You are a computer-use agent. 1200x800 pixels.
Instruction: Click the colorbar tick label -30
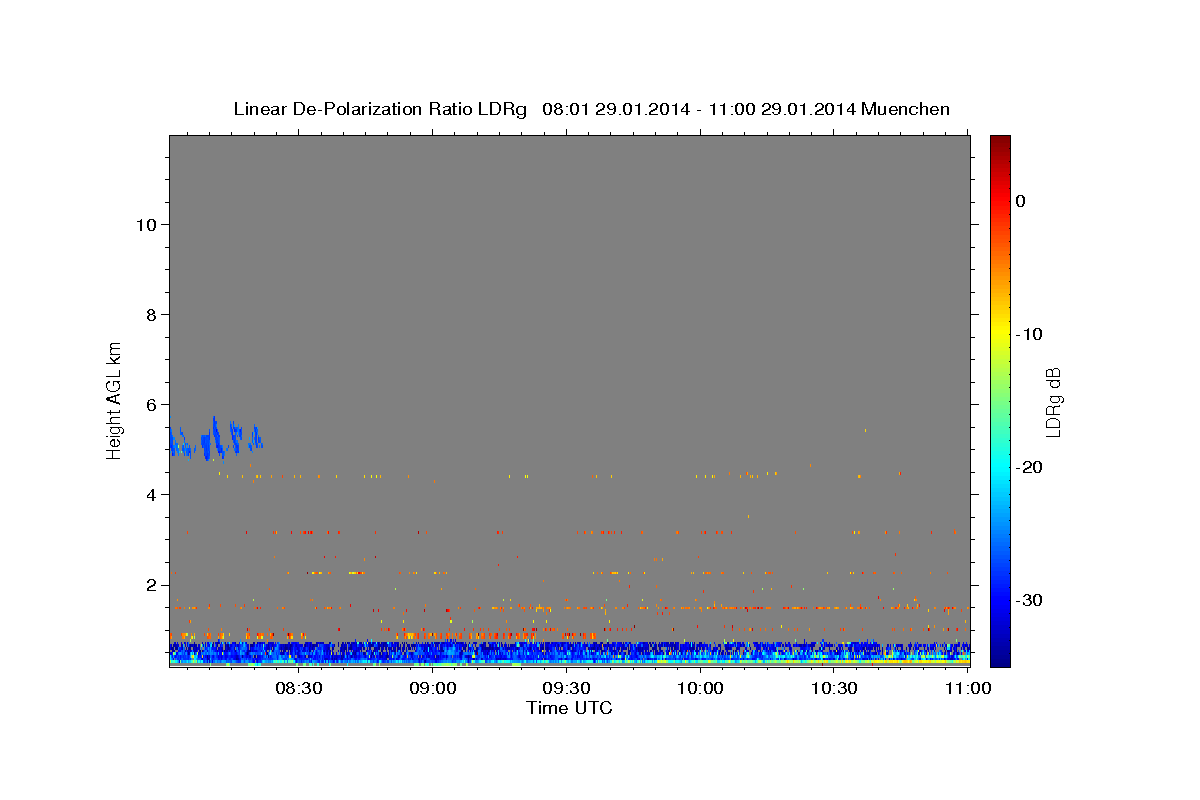click(1029, 600)
